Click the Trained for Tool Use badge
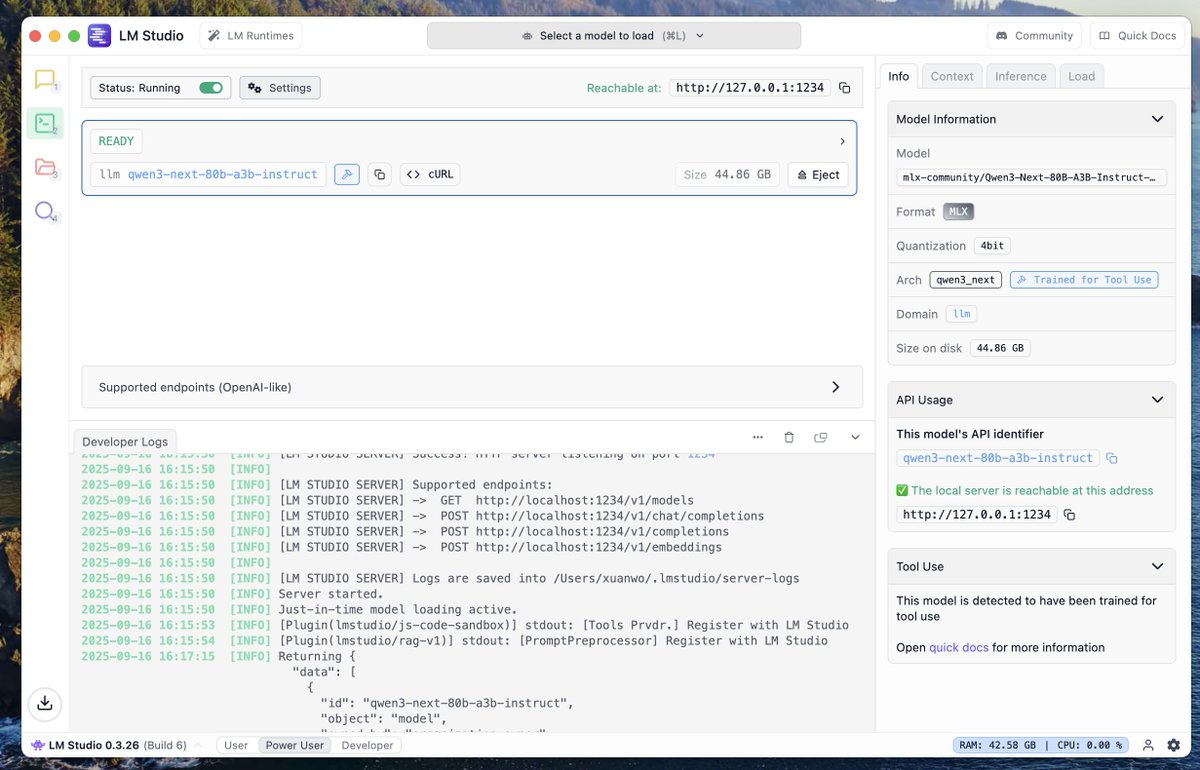This screenshot has height=770, width=1200. [x=1084, y=280]
